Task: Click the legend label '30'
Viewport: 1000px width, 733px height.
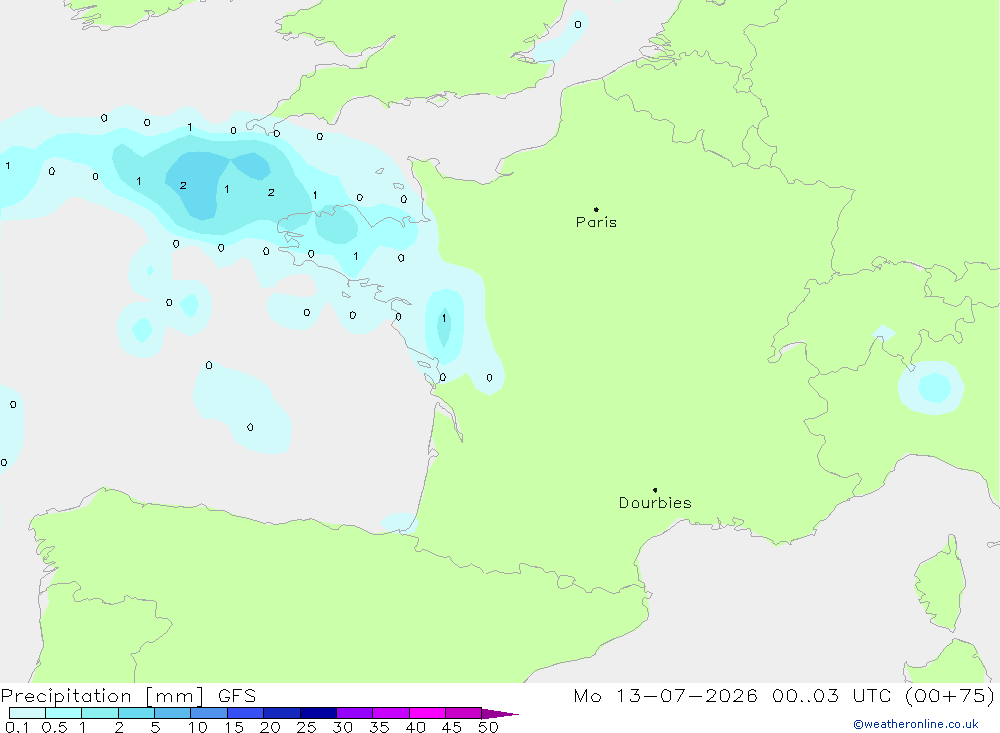Action: (x=342, y=727)
